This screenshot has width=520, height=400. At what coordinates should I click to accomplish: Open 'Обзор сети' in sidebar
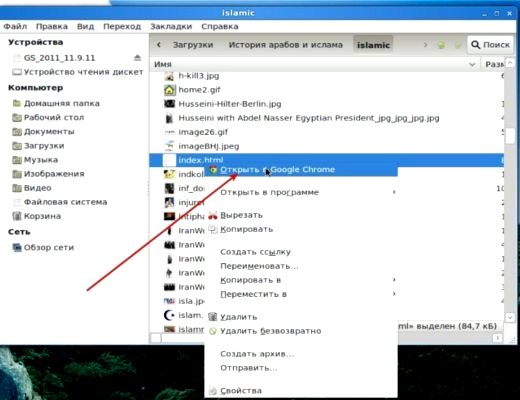pyautogui.click(x=49, y=247)
